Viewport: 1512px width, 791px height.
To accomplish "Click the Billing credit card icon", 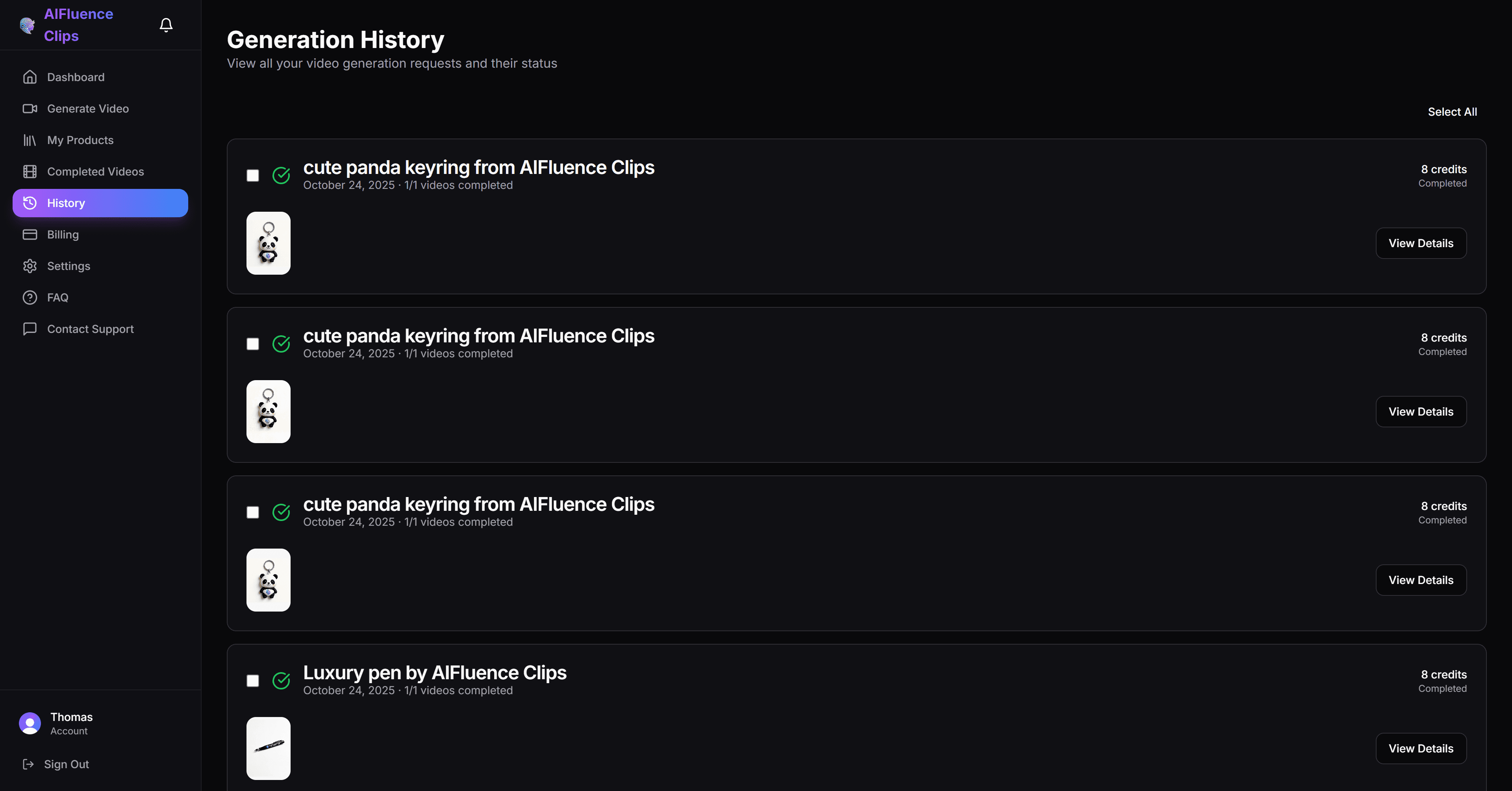I will (x=30, y=235).
